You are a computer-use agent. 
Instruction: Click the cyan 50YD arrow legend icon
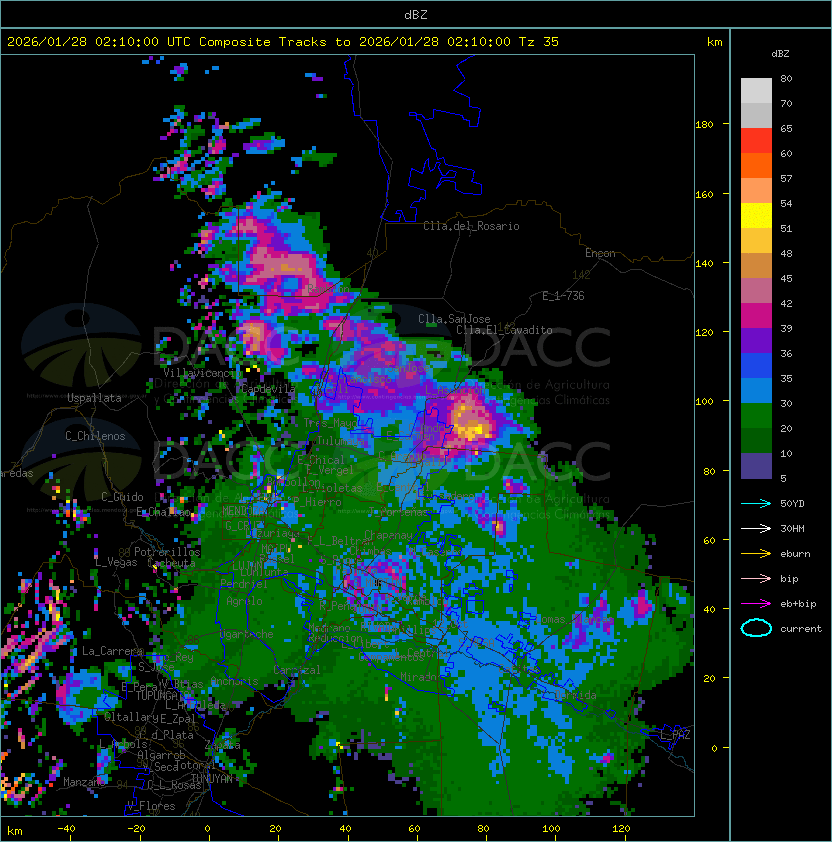[756, 504]
